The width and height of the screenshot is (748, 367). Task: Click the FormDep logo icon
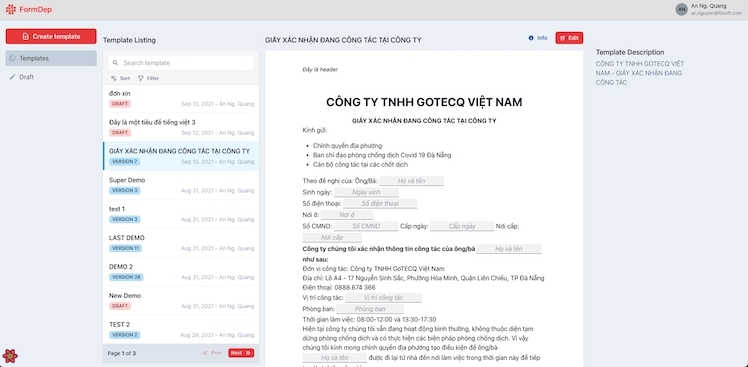click(10, 9)
